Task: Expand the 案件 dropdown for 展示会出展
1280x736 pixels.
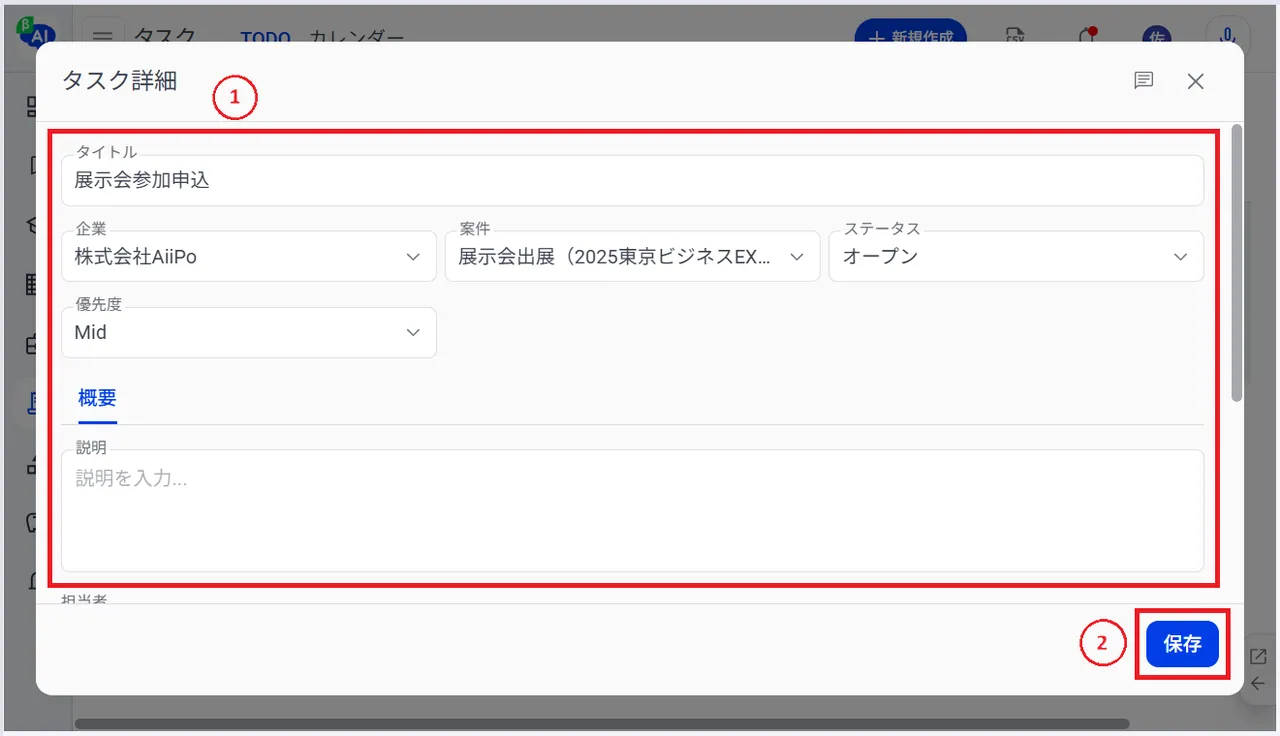Action: (632, 257)
